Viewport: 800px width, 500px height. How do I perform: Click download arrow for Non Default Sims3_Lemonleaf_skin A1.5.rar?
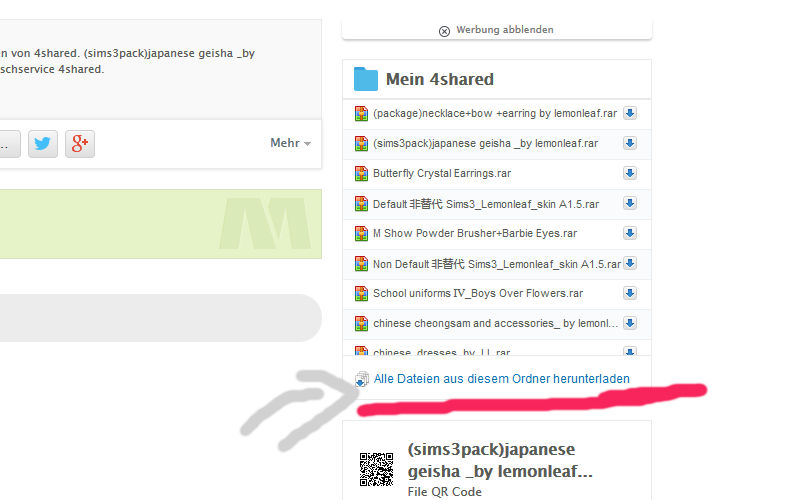[630, 263]
